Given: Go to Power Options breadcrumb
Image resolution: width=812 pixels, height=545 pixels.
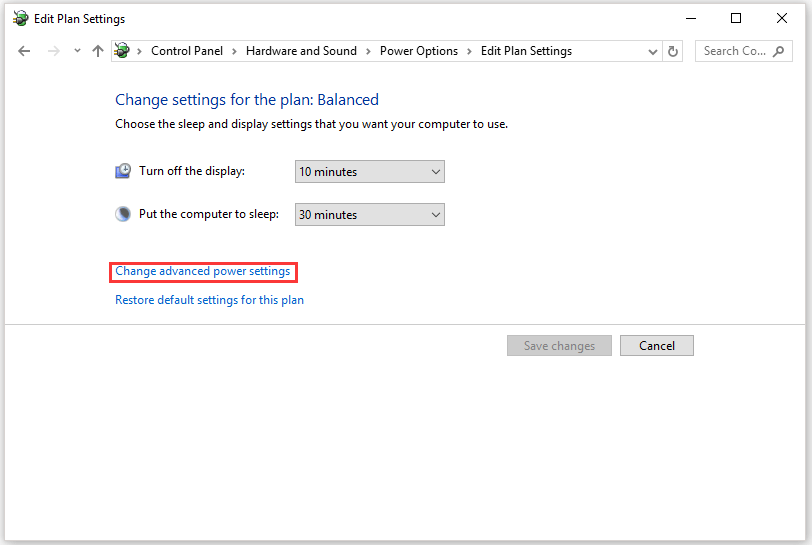Looking at the screenshot, I should click(x=419, y=51).
